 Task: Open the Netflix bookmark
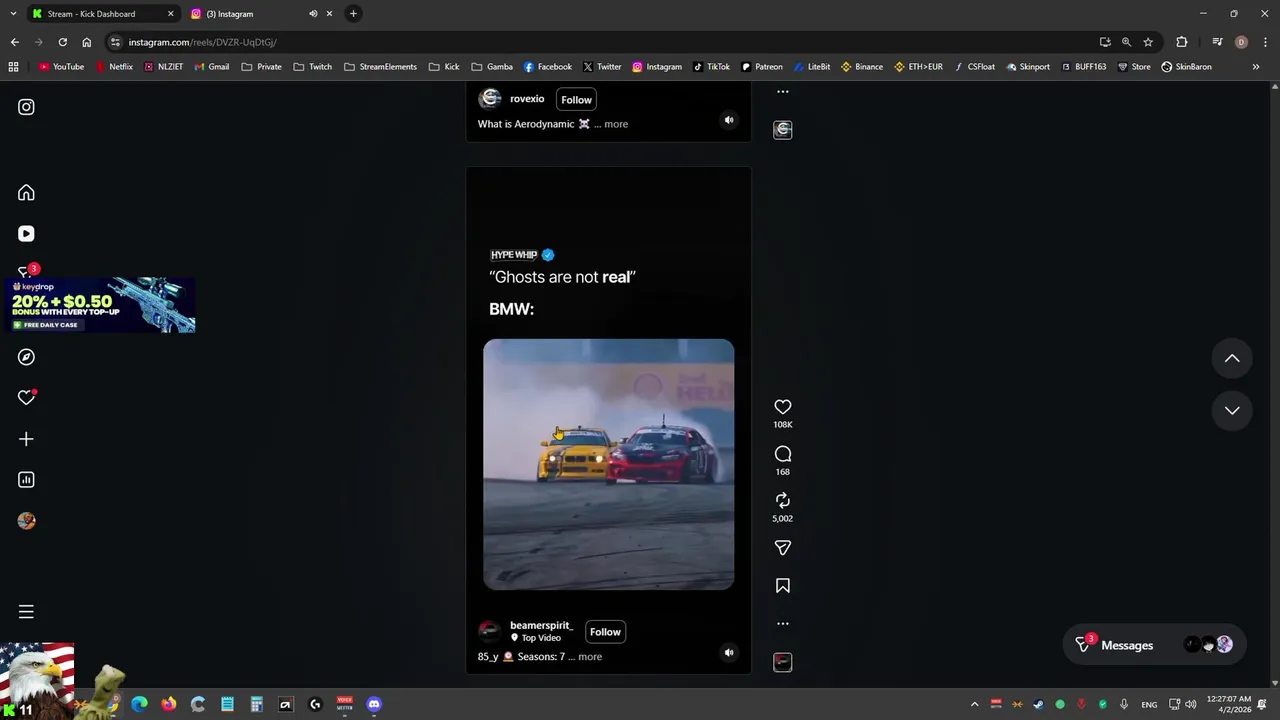click(x=114, y=67)
